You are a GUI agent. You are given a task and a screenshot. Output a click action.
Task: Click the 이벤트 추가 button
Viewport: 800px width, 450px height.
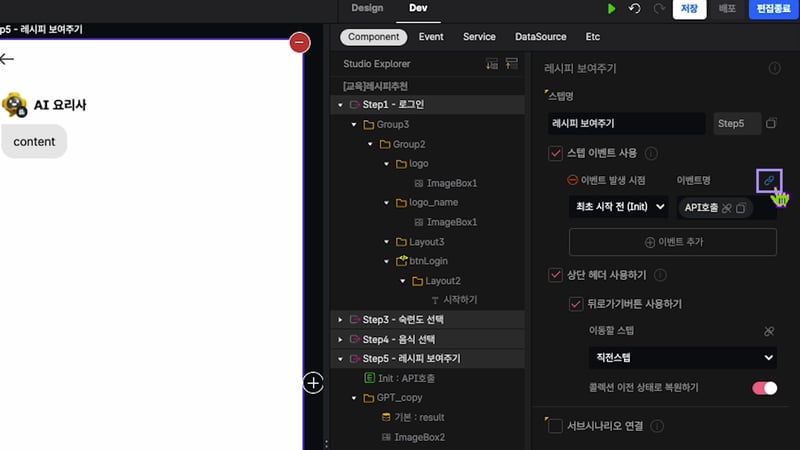click(x=672, y=242)
